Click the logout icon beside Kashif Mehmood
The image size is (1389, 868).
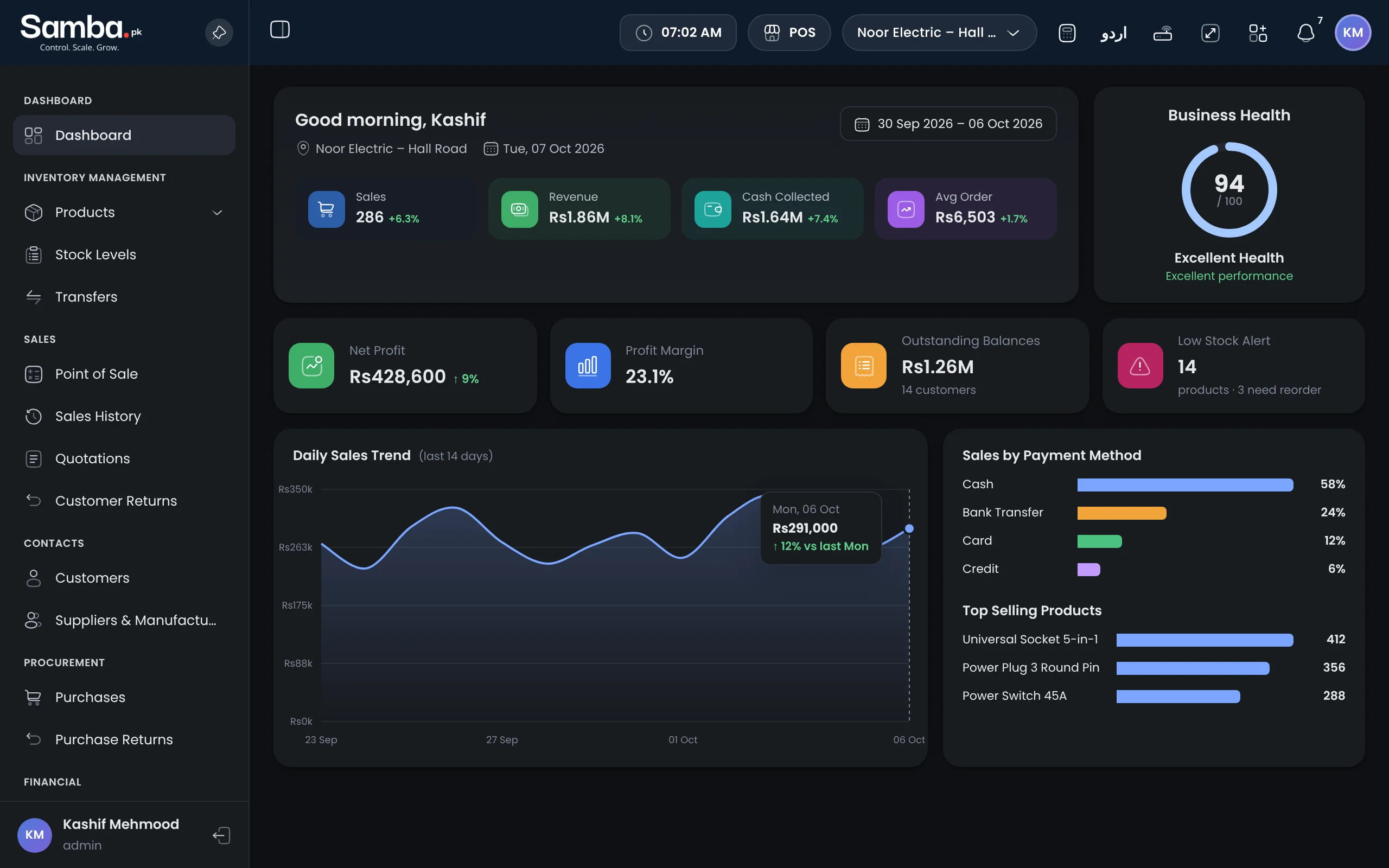tap(221, 835)
